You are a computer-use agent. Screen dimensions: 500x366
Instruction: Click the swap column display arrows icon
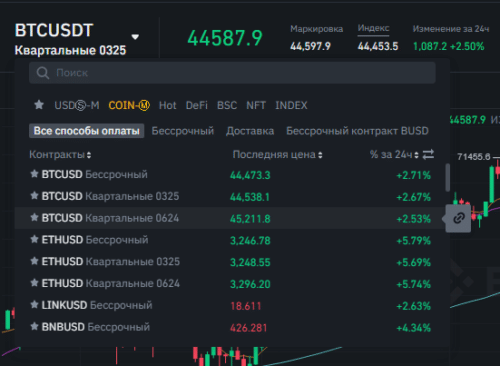pos(428,154)
